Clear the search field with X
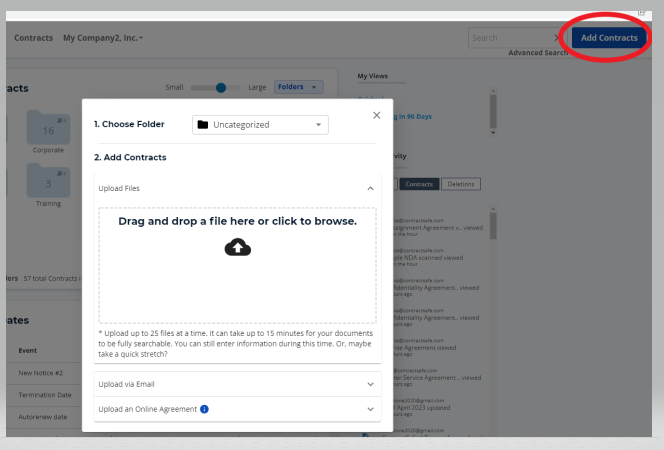 (557, 38)
